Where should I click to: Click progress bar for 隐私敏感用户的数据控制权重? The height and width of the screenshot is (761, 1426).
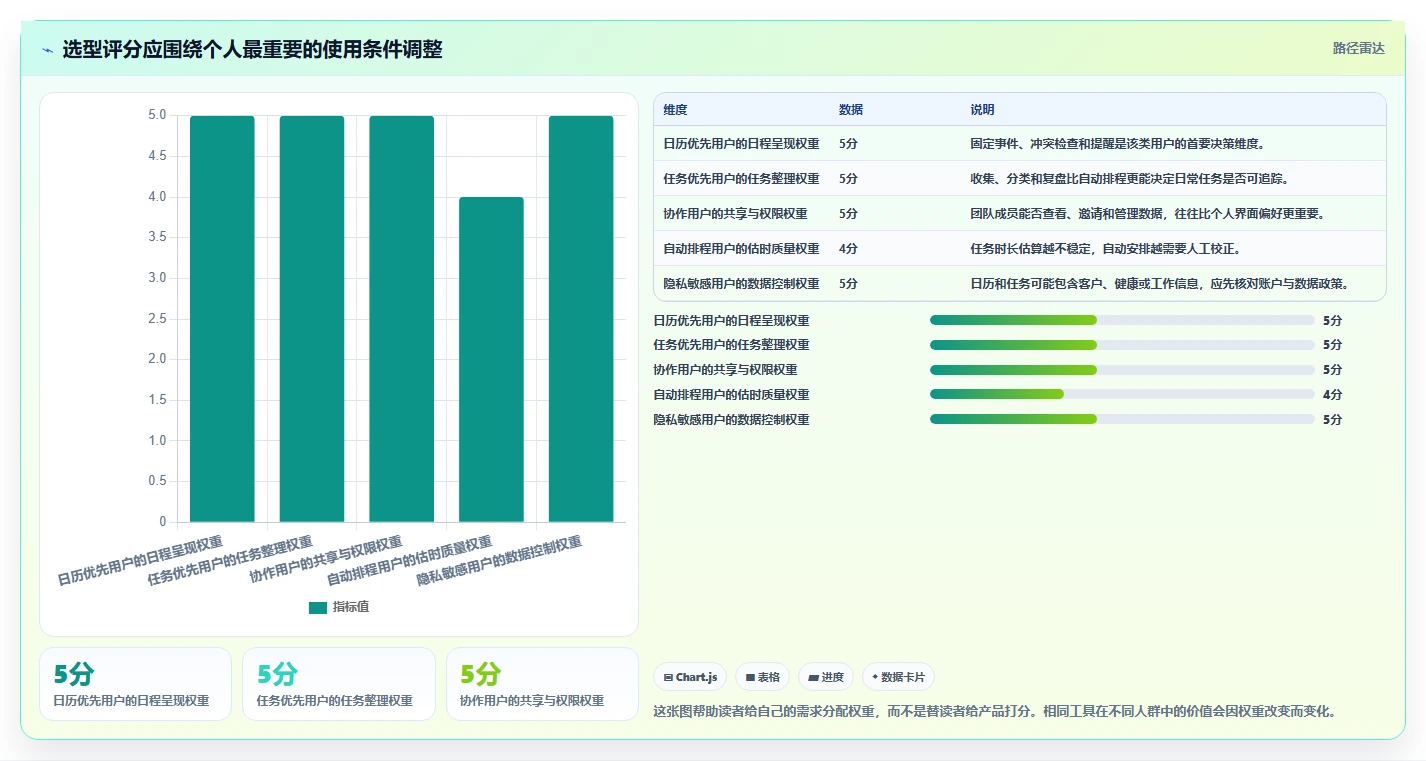(x=1122, y=420)
